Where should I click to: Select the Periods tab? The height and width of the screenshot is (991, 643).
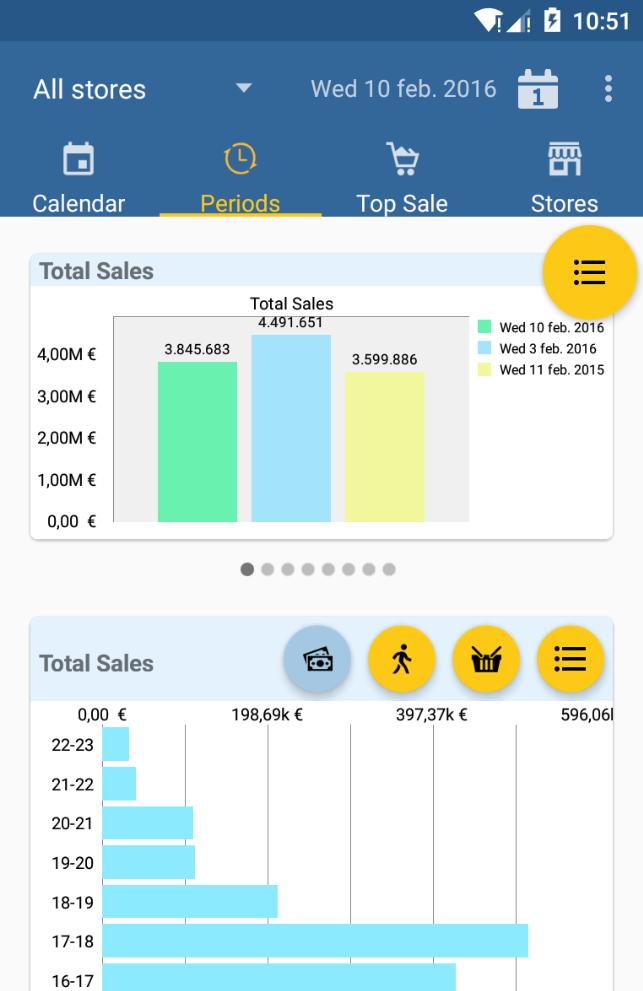pyautogui.click(x=240, y=178)
